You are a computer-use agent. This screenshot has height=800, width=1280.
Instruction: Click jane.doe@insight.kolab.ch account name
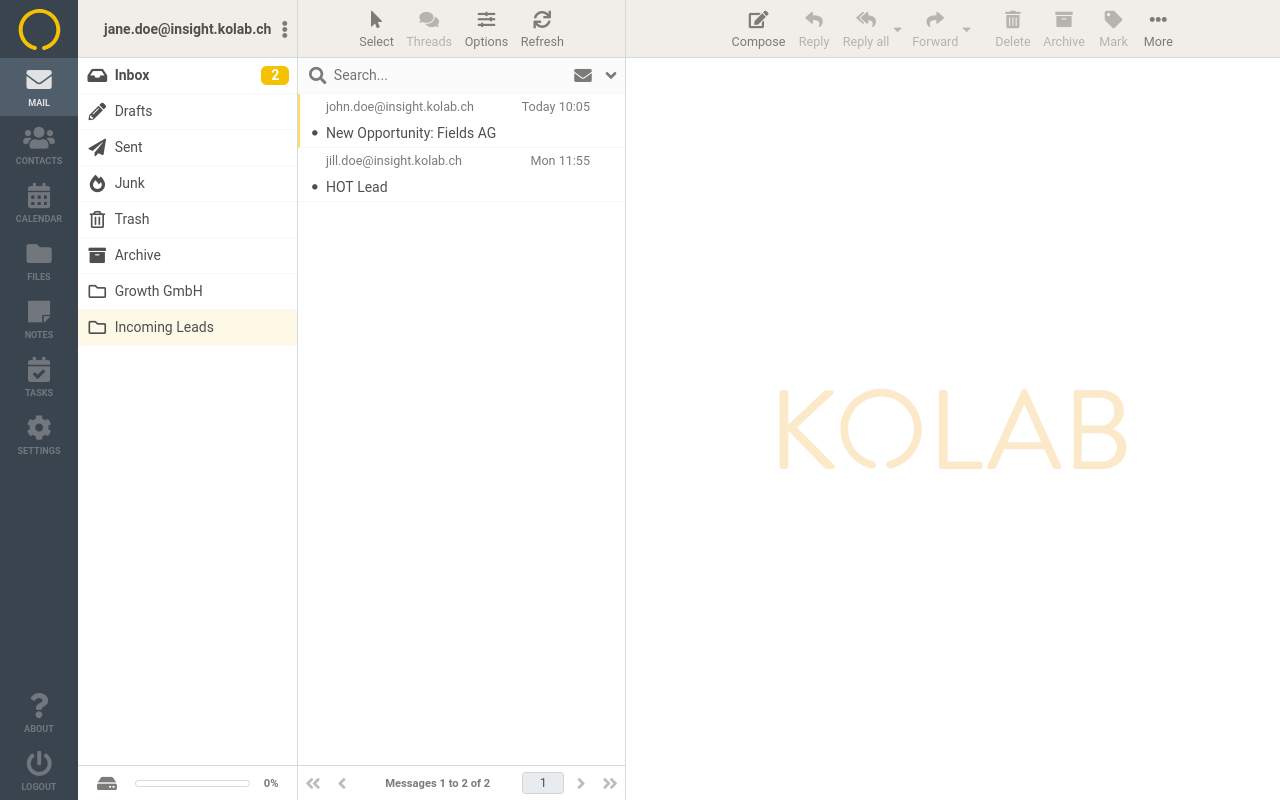[x=188, y=29]
